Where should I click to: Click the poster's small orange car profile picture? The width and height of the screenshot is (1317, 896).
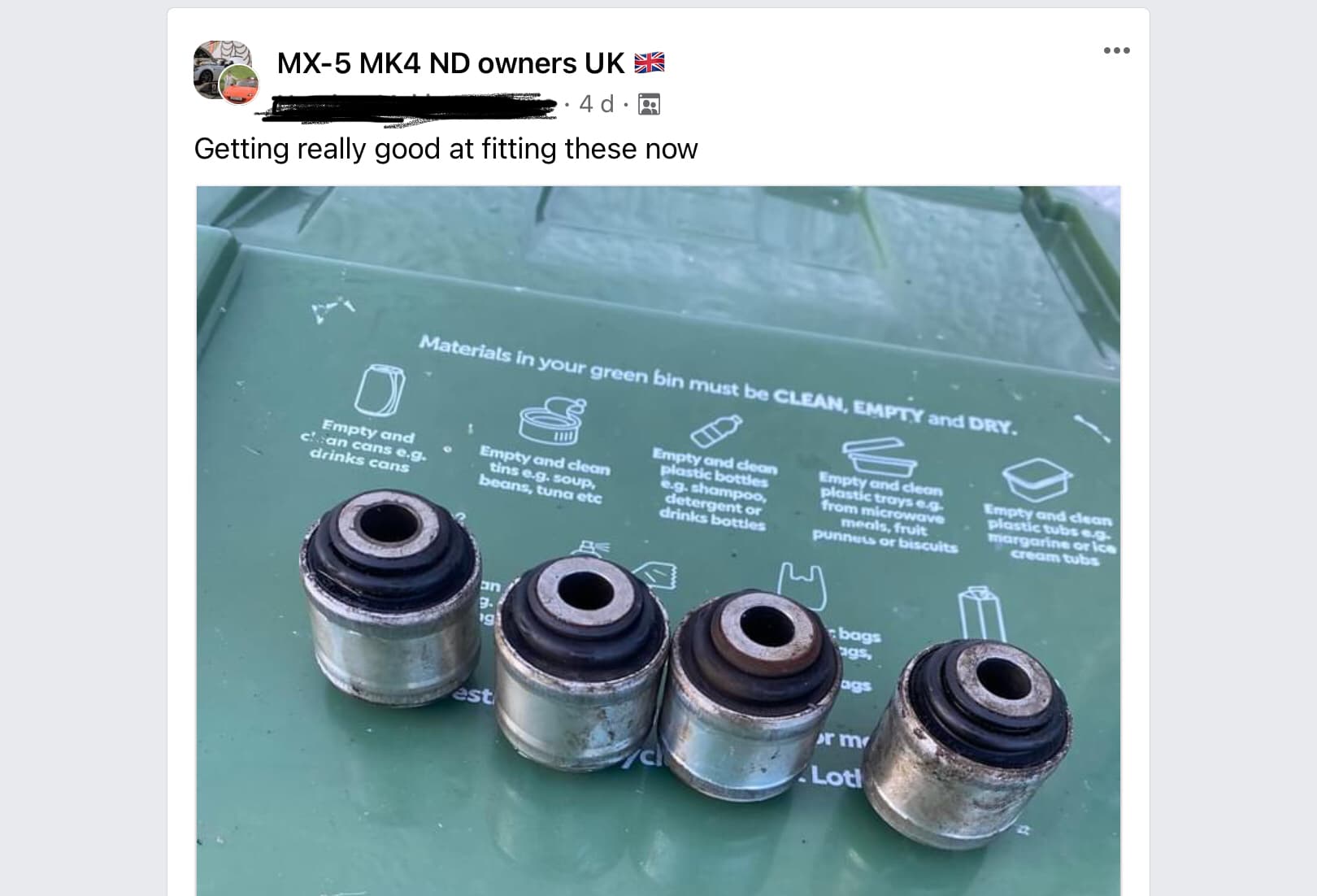click(240, 86)
